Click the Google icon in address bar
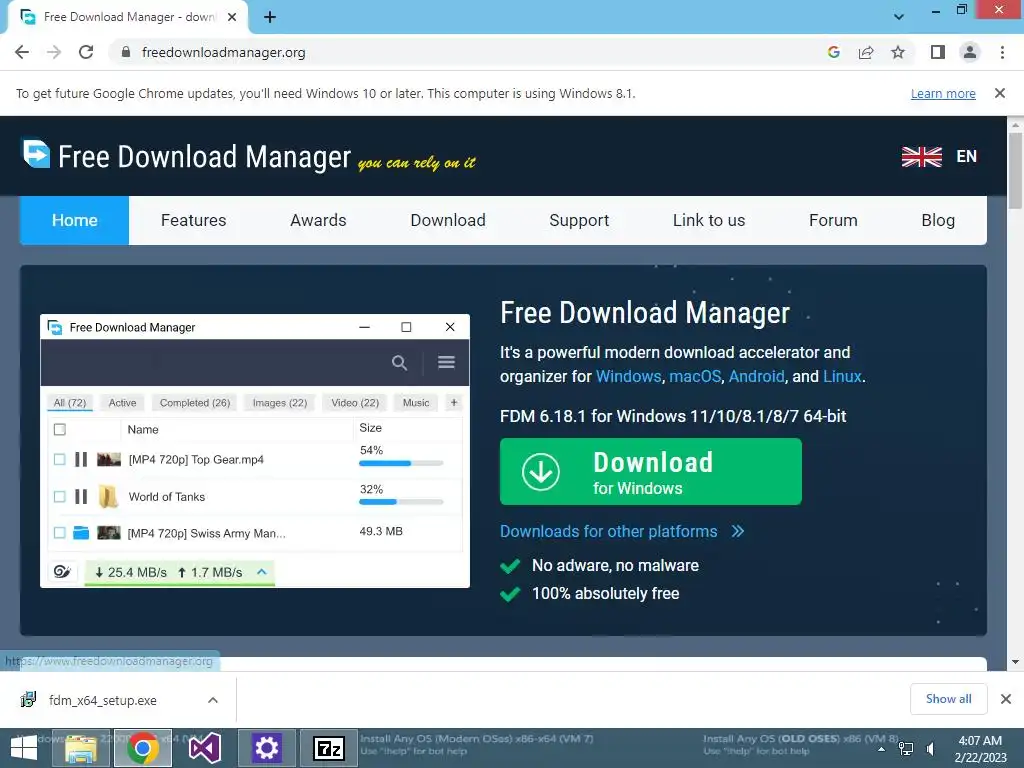This screenshot has height=768, width=1024. [833, 52]
